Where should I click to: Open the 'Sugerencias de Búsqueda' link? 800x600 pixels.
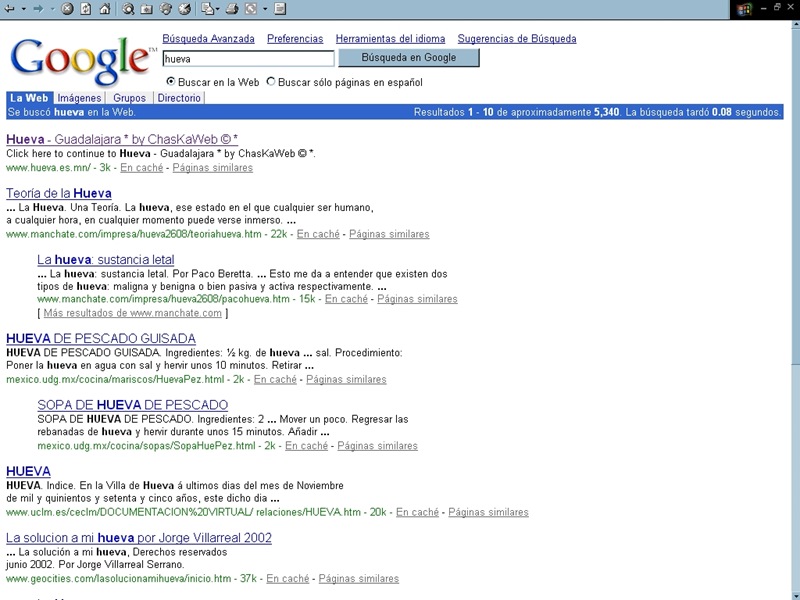(517, 39)
